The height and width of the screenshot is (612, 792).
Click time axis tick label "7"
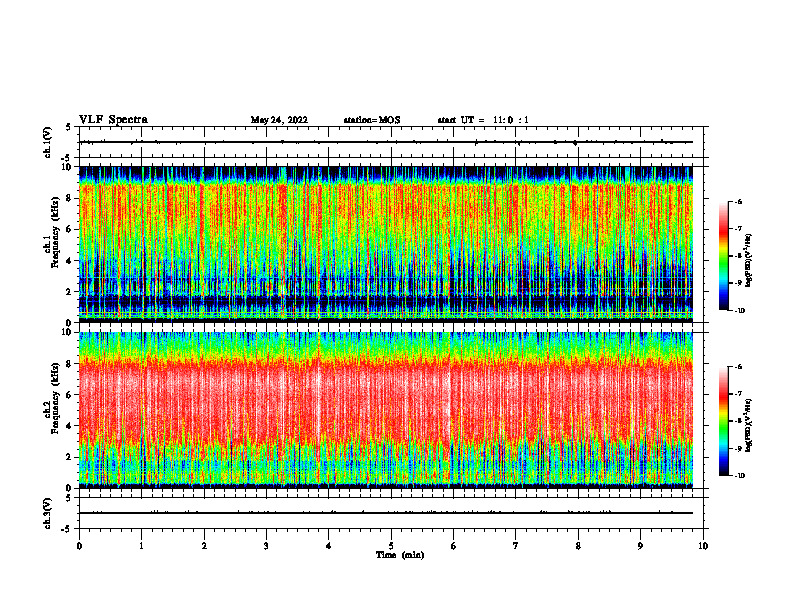(516, 546)
